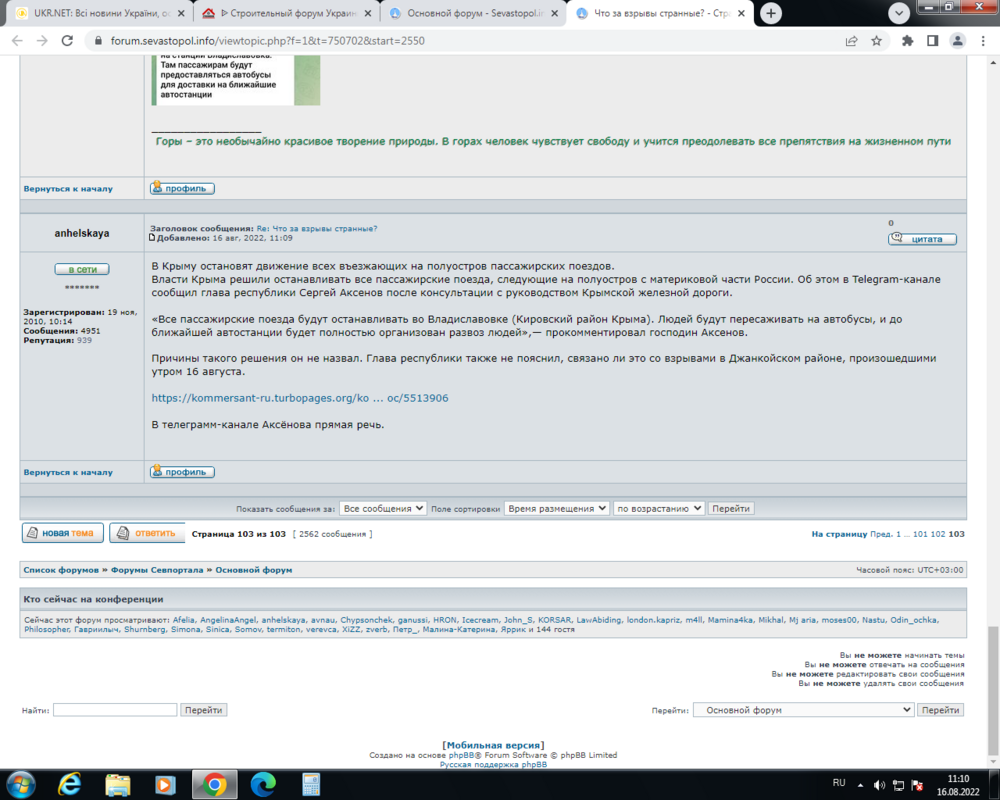Bookmark the page with the star icon
1000x800 pixels.
(875, 41)
